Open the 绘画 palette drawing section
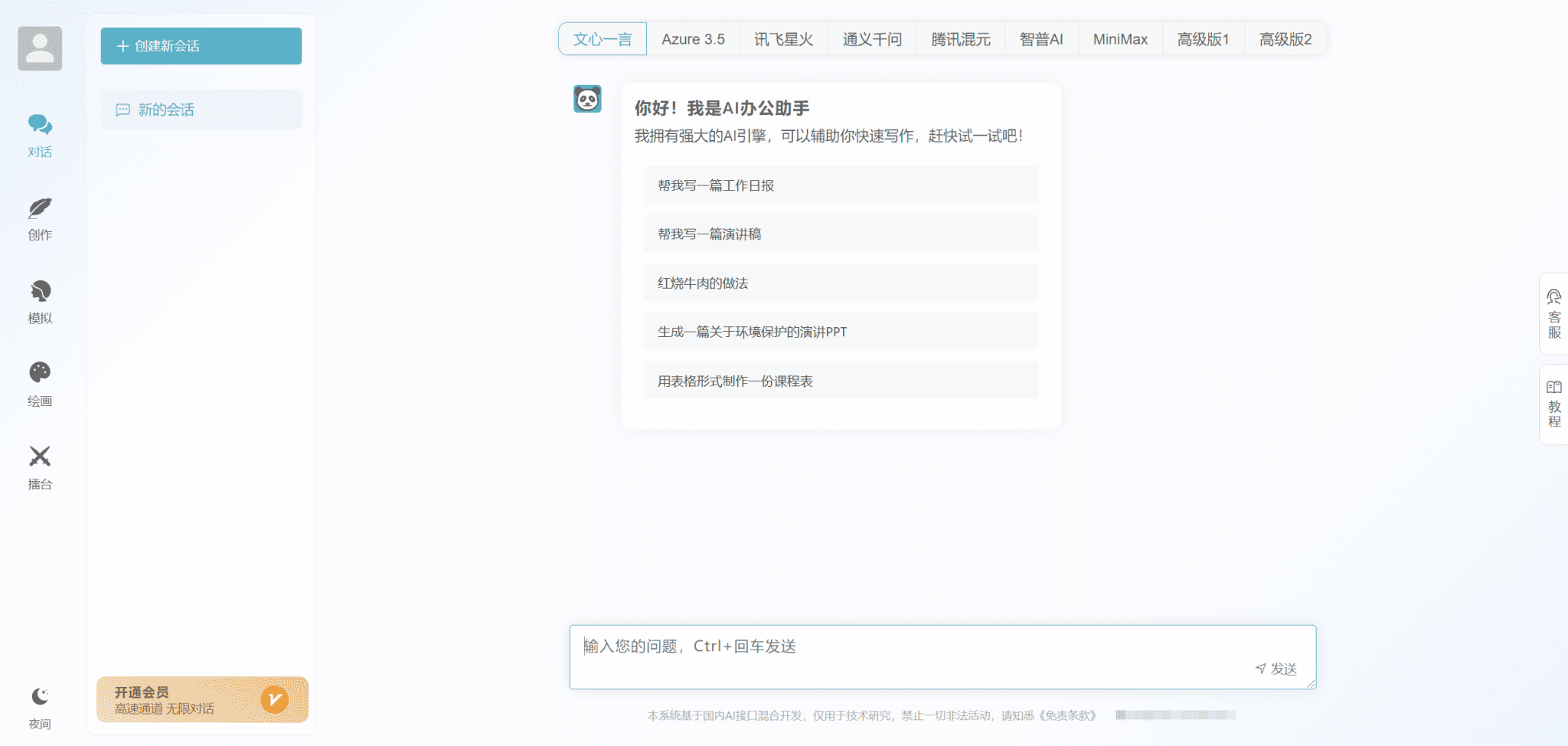This screenshot has height=746, width=1568. point(40,384)
